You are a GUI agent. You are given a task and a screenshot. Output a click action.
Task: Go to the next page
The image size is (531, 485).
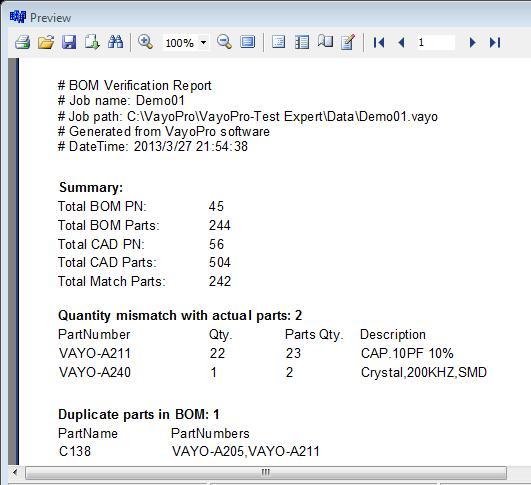(472, 42)
